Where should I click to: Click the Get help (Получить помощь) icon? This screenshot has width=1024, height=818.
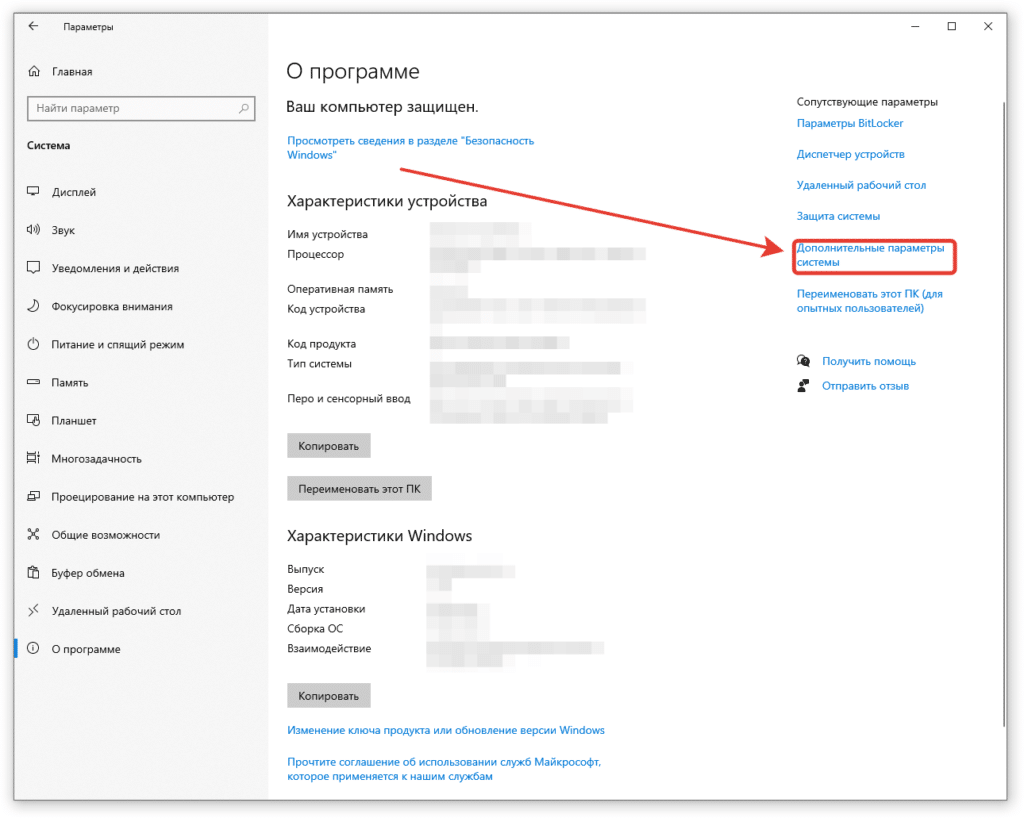tap(803, 361)
